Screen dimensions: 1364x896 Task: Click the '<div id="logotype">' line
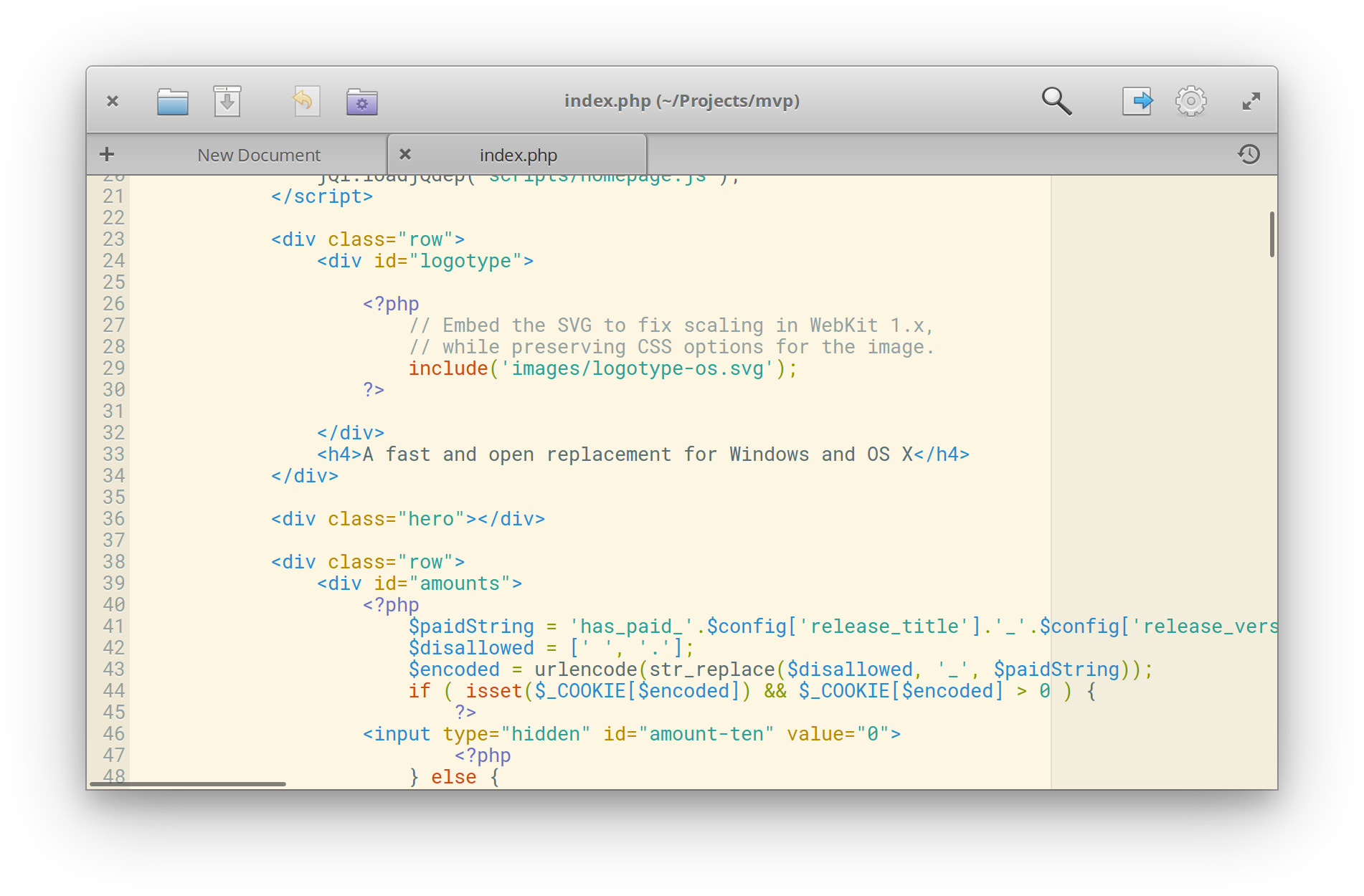[x=425, y=261]
